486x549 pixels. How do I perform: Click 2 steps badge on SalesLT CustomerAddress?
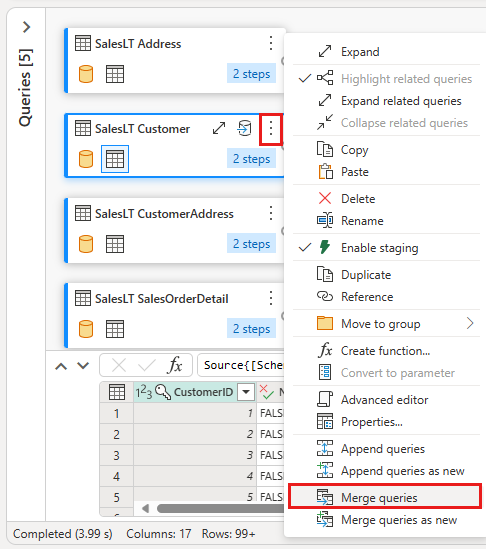[x=251, y=243]
